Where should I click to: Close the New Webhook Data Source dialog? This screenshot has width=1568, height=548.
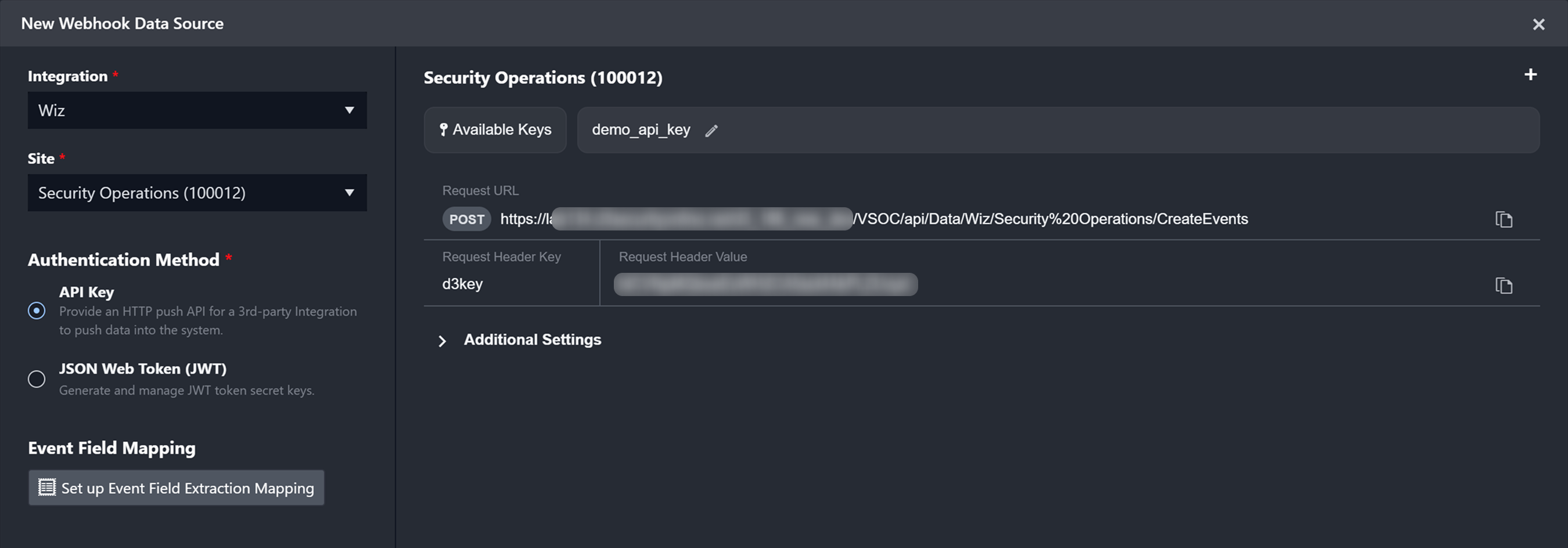1538,24
